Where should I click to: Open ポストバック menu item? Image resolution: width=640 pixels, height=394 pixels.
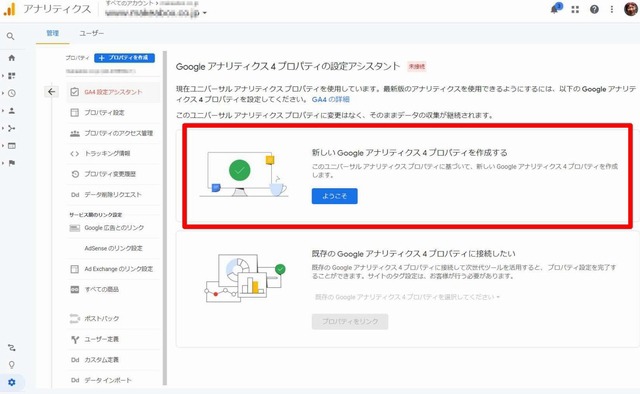coord(113,318)
